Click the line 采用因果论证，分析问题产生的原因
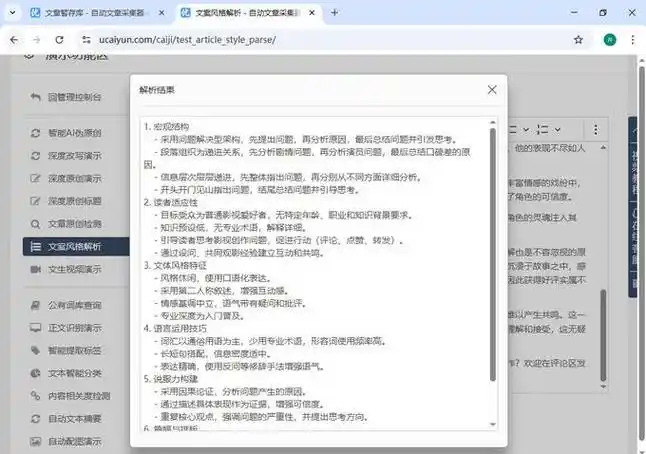Image resolution: width=646 pixels, height=454 pixels. [x=233, y=391]
